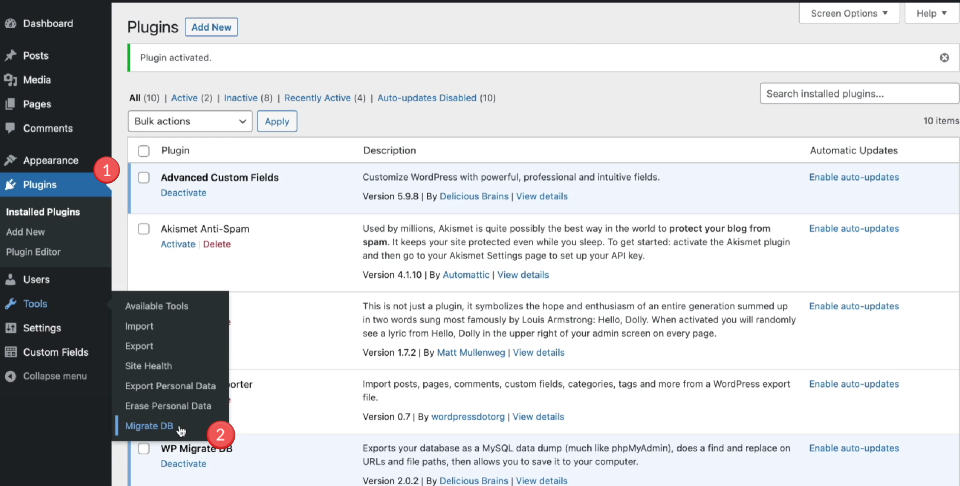Screen dimensions: 960x486
Task: Open the Users menu
Action: [x=36, y=280]
